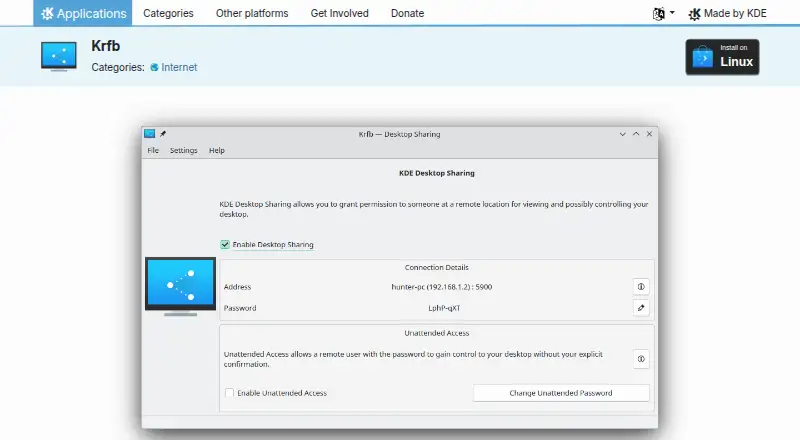Click the pin icon in Krfb title bar
The image size is (800, 440).
click(163, 134)
